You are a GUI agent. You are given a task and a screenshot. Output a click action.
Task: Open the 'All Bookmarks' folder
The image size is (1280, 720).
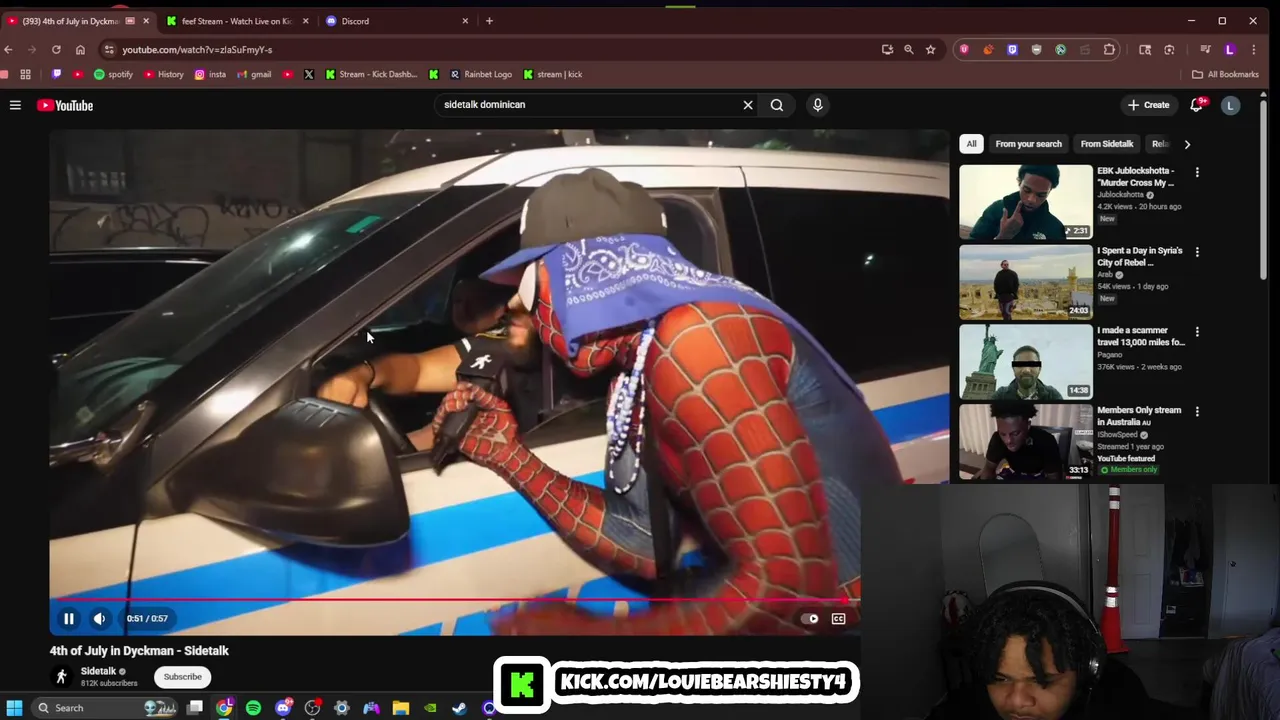click(x=1225, y=74)
